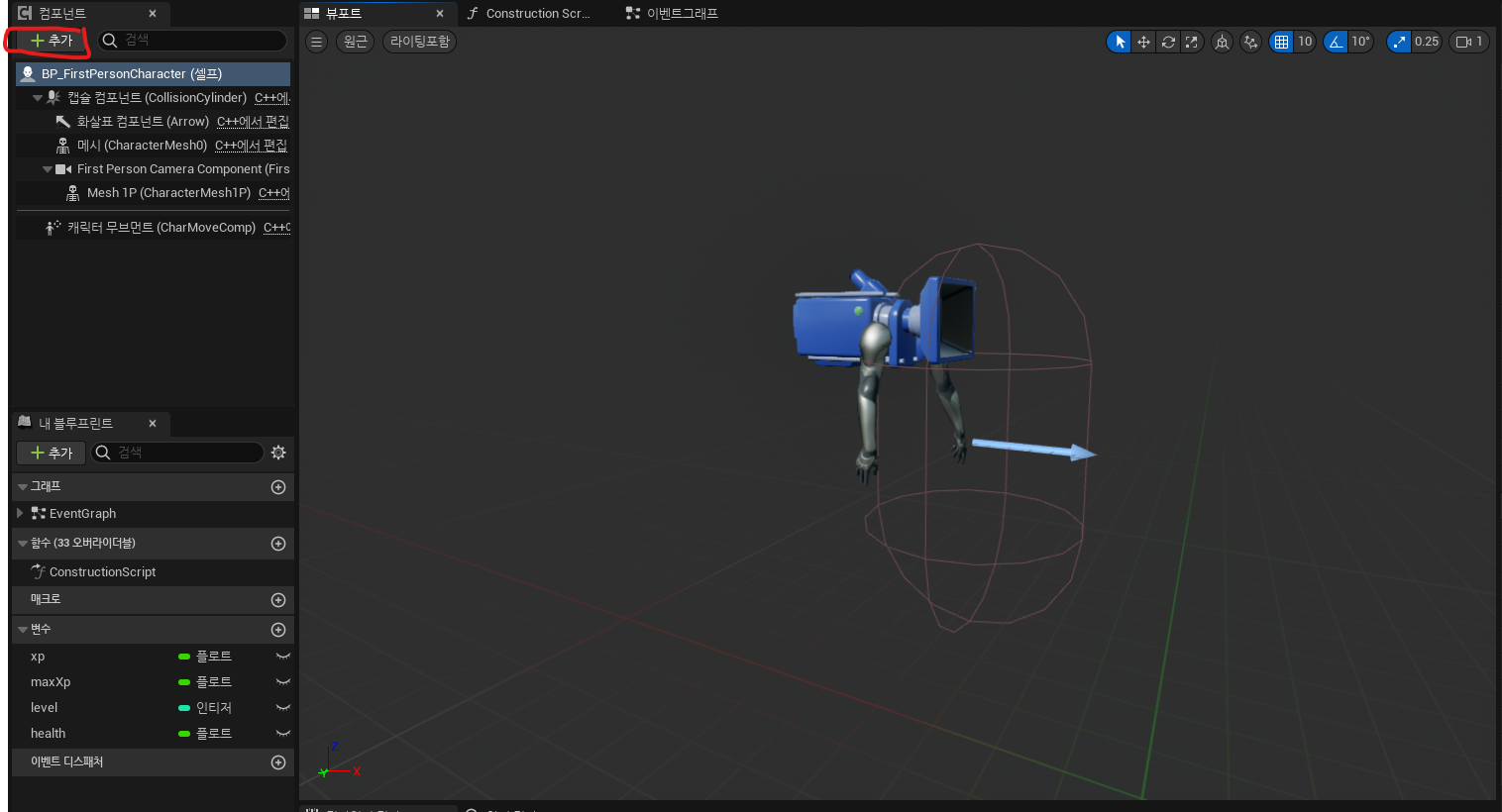Activate the Select objects mode arrow icon
The height and width of the screenshot is (812, 1502).
[x=1120, y=42]
